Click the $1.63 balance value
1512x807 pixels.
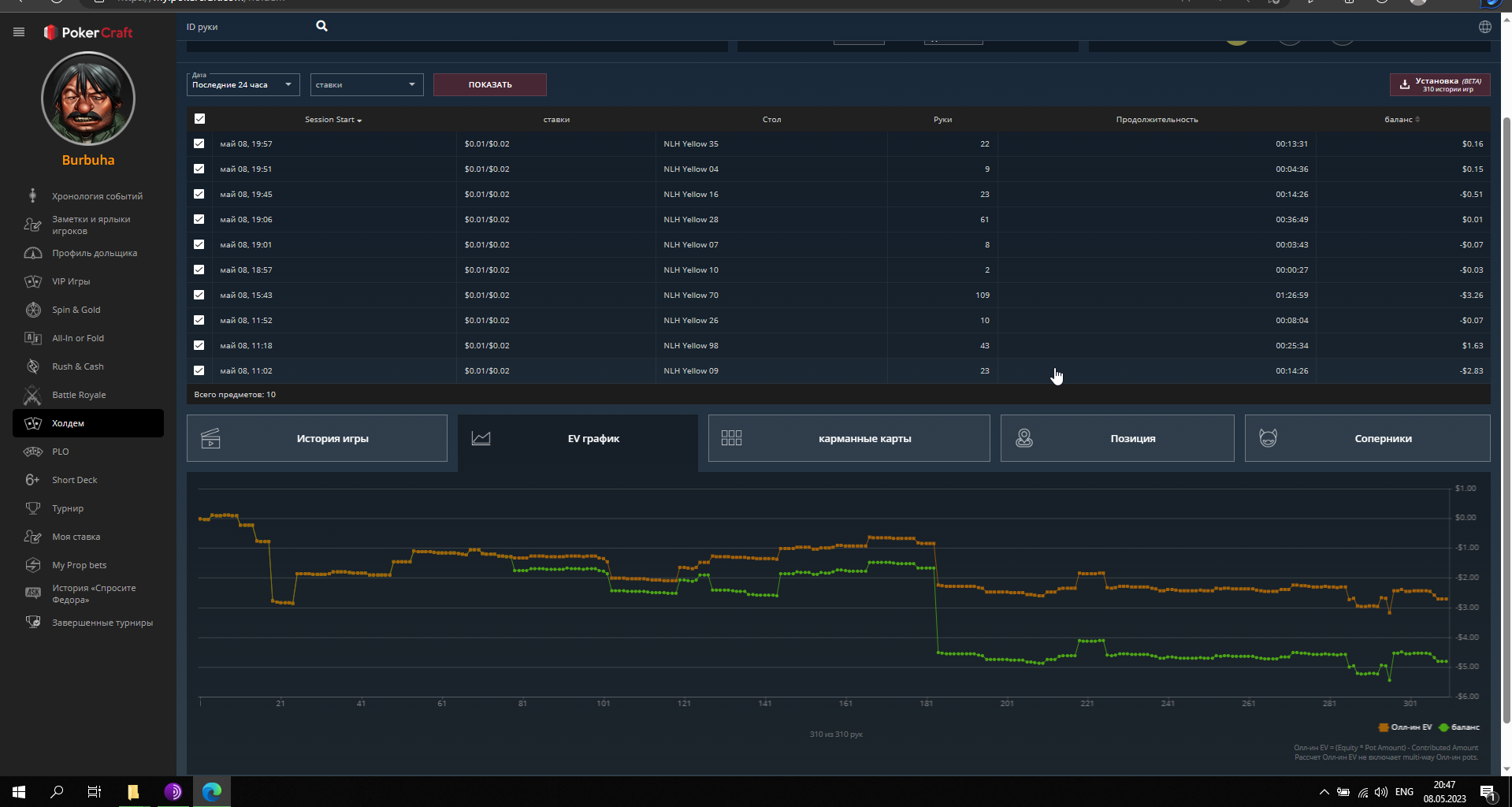tap(1473, 346)
